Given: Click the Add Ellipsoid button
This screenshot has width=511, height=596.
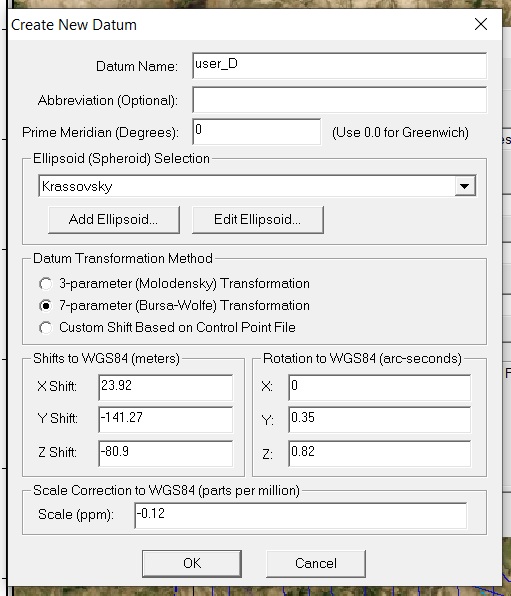Looking at the screenshot, I should 114,220.
